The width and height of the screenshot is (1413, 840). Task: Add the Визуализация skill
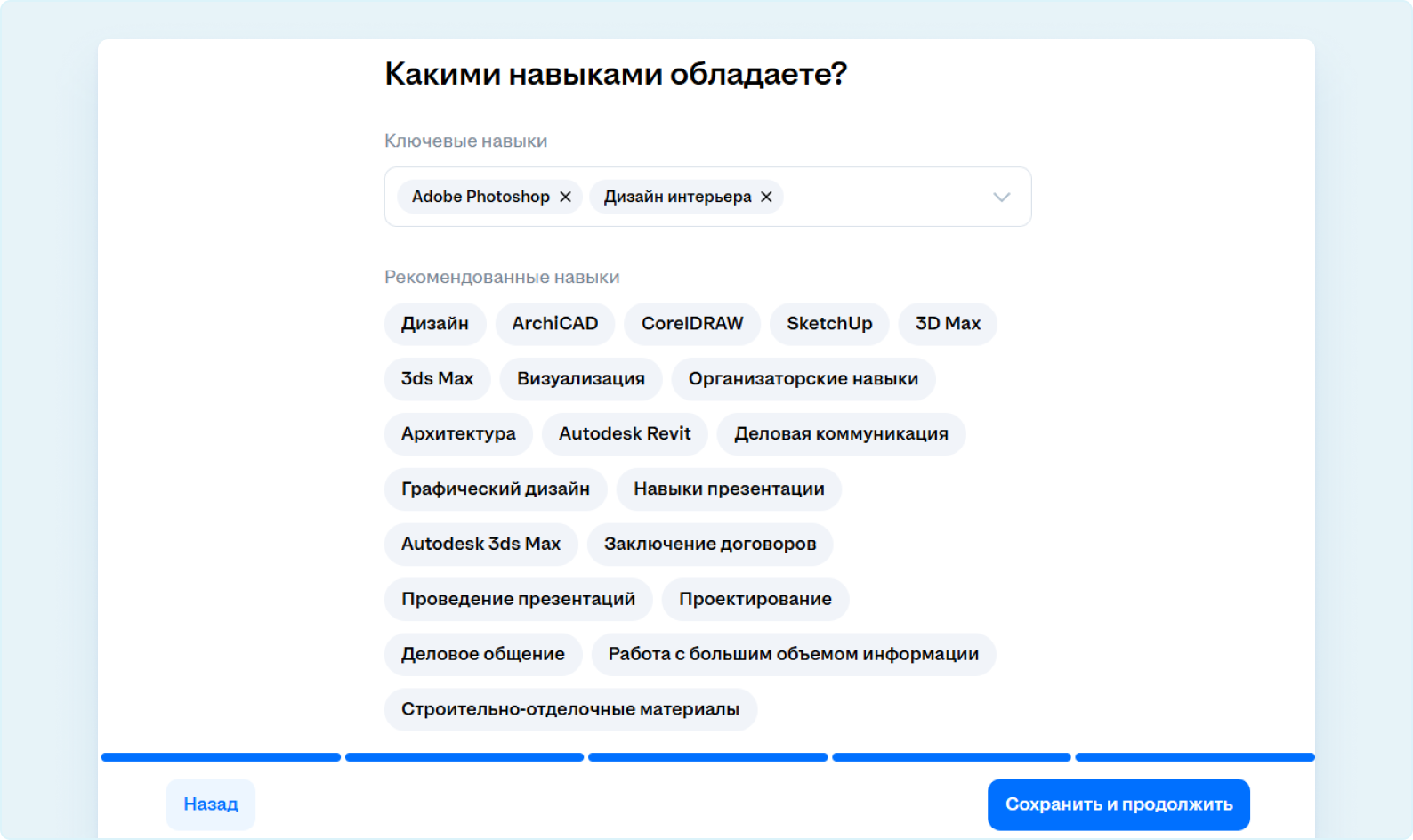point(581,379)
